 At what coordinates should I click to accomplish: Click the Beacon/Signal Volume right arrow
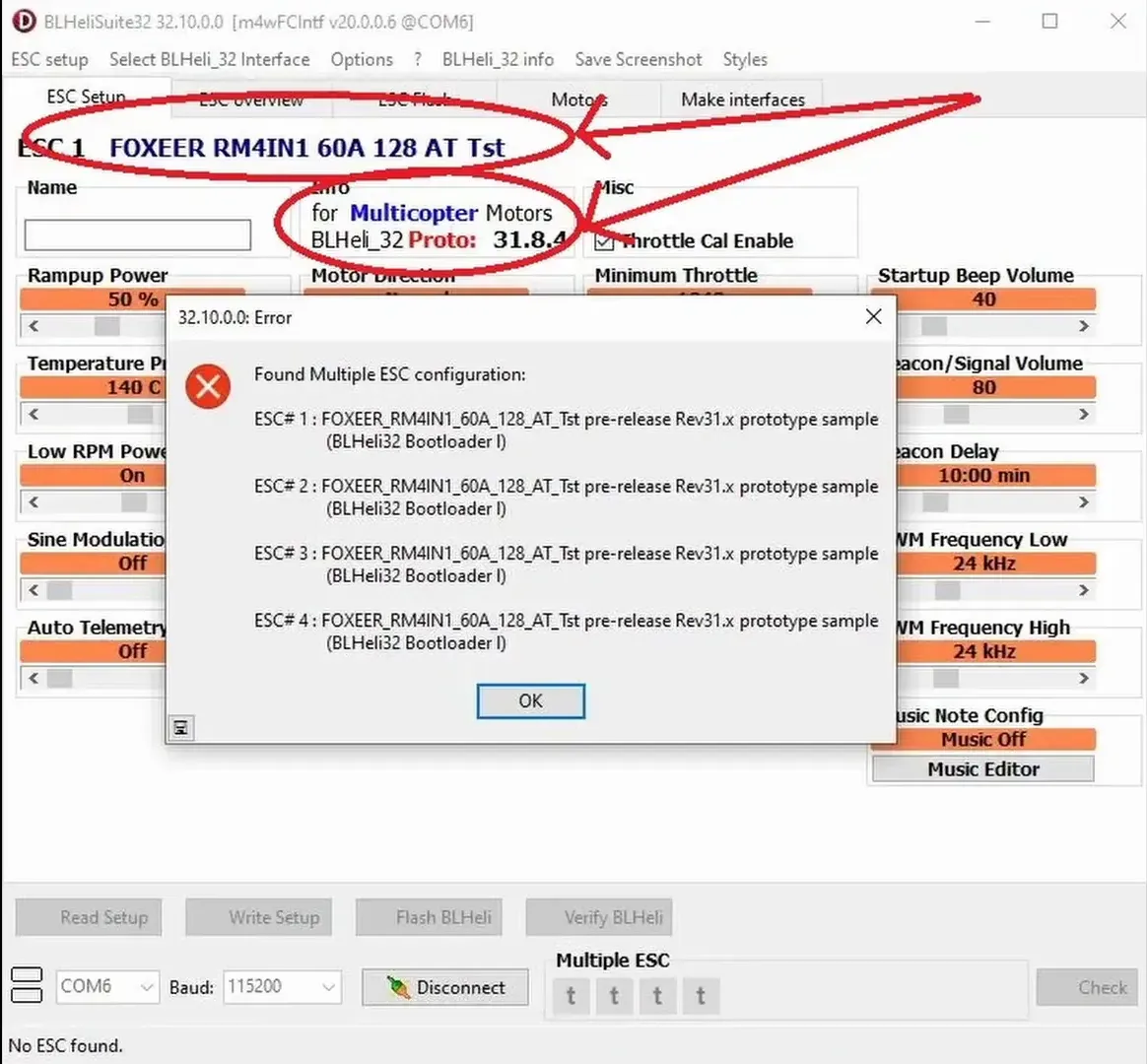tap(1084, 415)
